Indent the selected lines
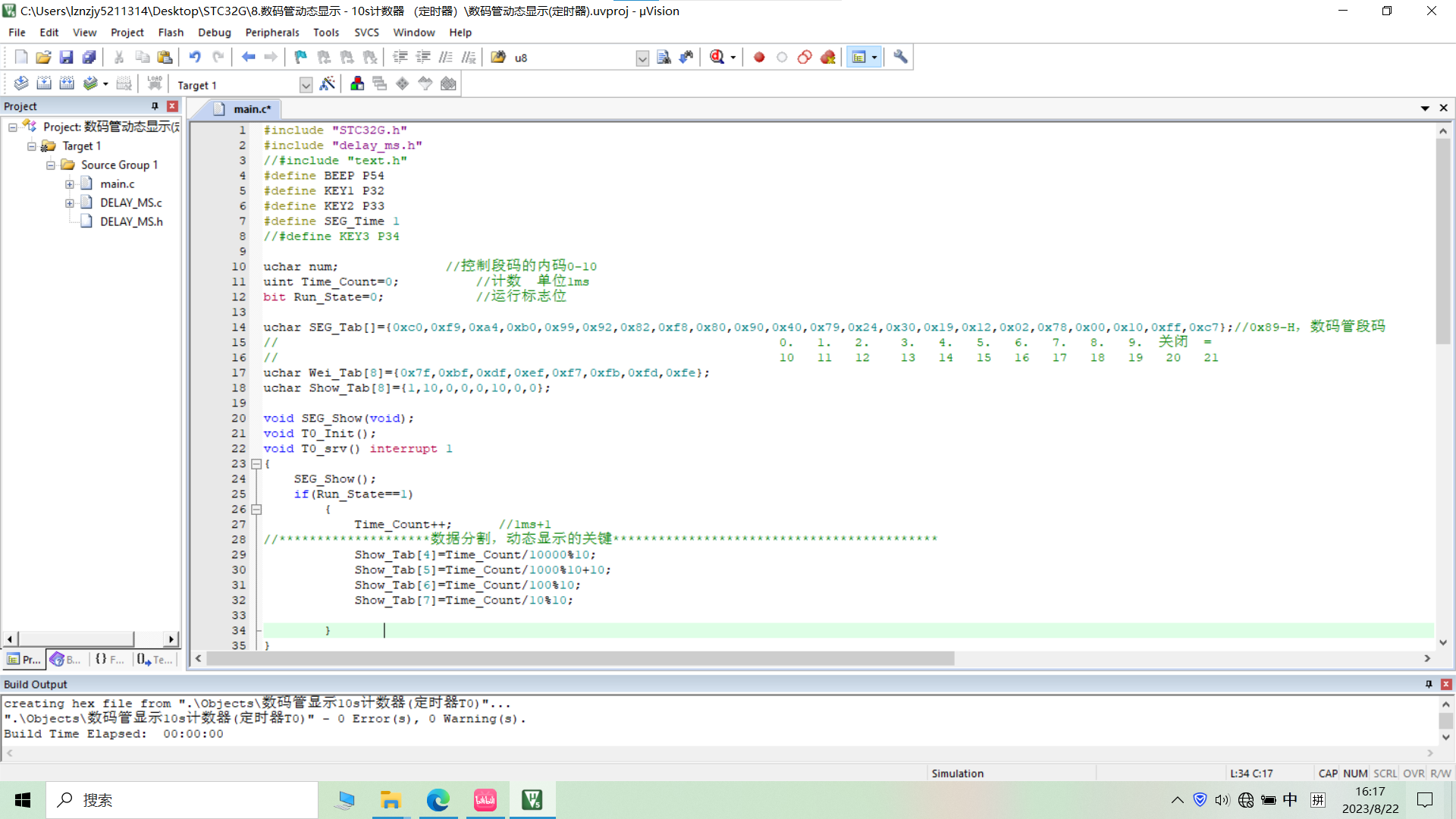 click(400, 57)
